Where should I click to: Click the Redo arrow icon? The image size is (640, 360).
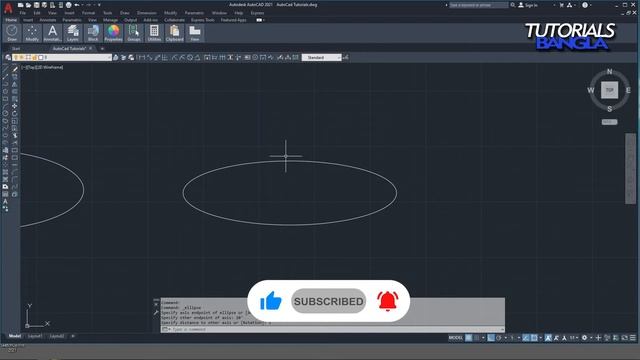pos(89,5)
